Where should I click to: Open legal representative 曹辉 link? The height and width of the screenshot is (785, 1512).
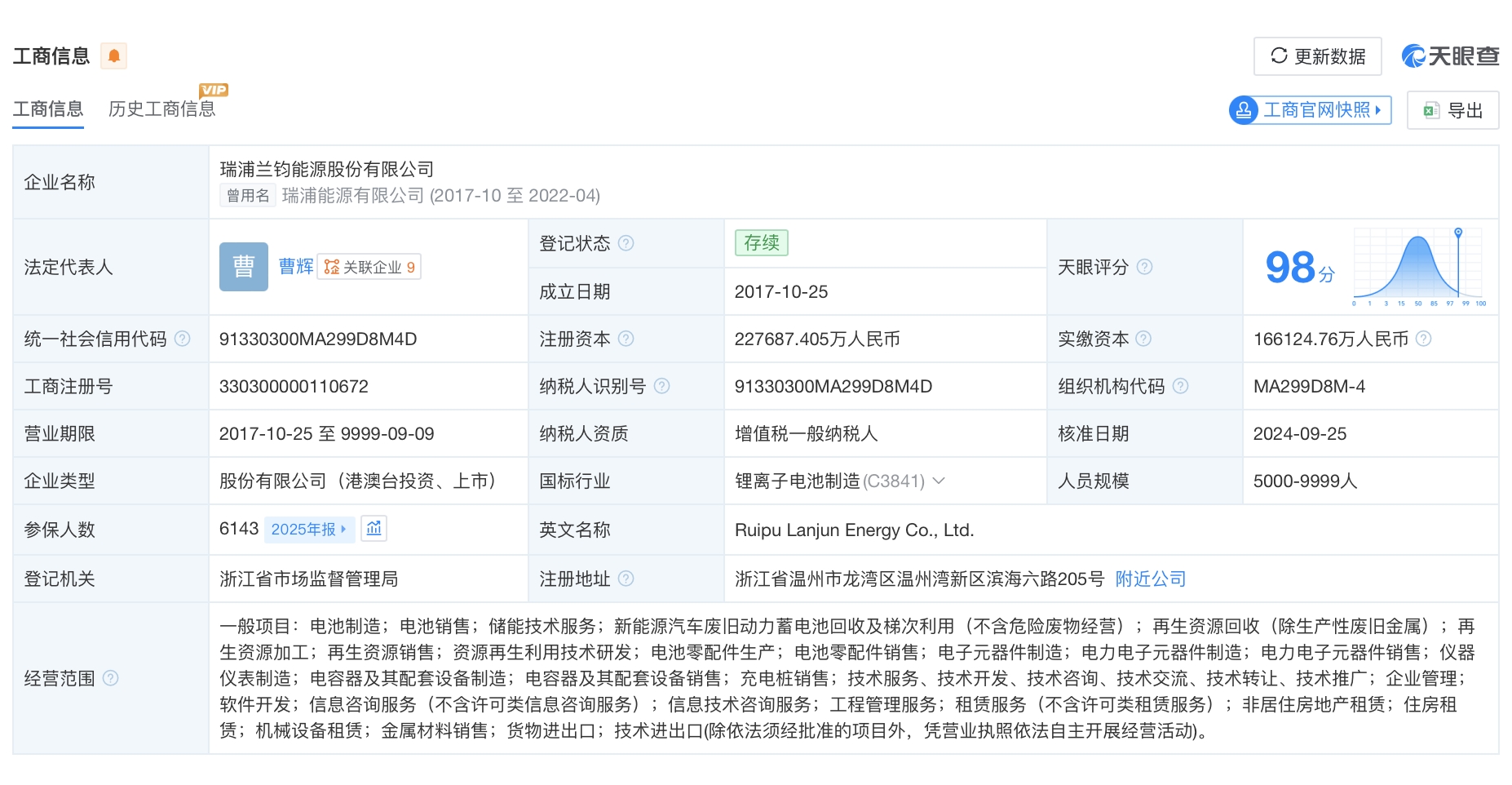[296, 267]
